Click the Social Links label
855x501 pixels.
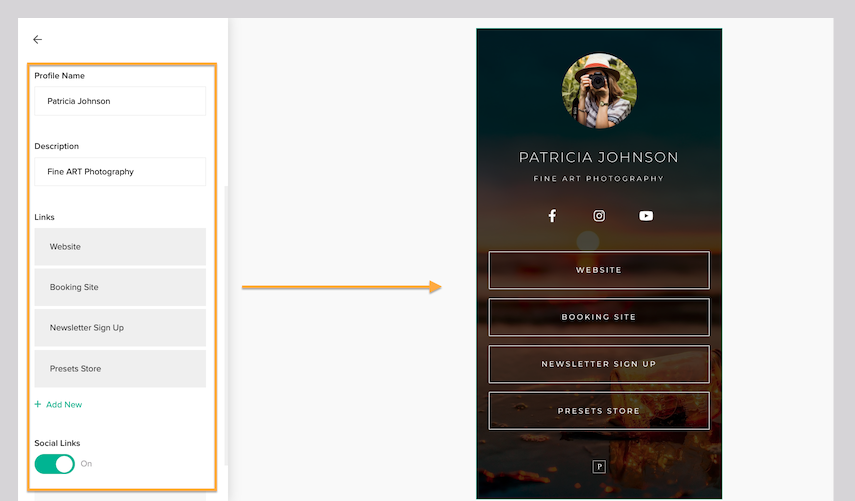click(x=57, y=443)
